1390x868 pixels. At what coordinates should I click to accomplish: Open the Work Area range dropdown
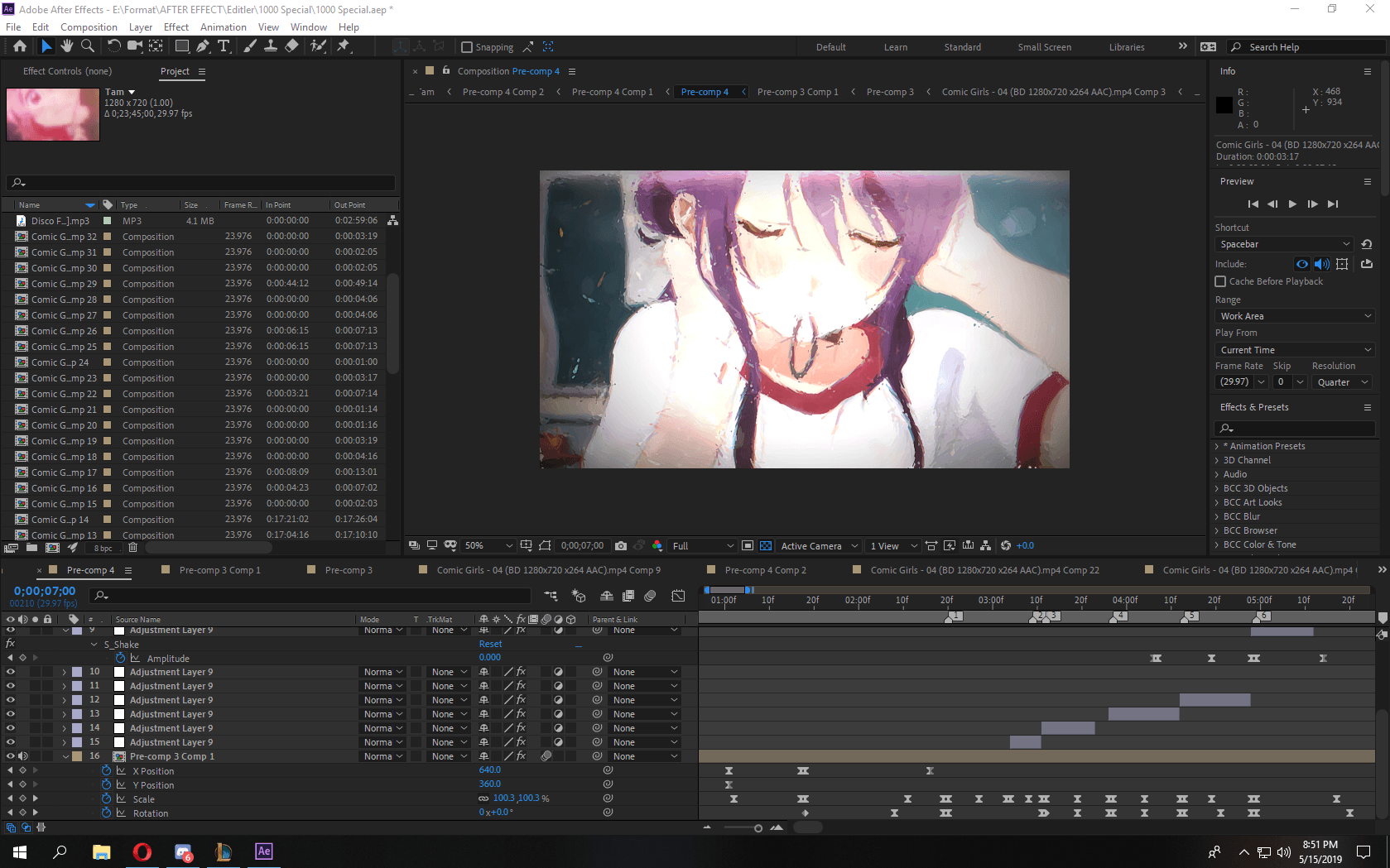click(1295, 316)
